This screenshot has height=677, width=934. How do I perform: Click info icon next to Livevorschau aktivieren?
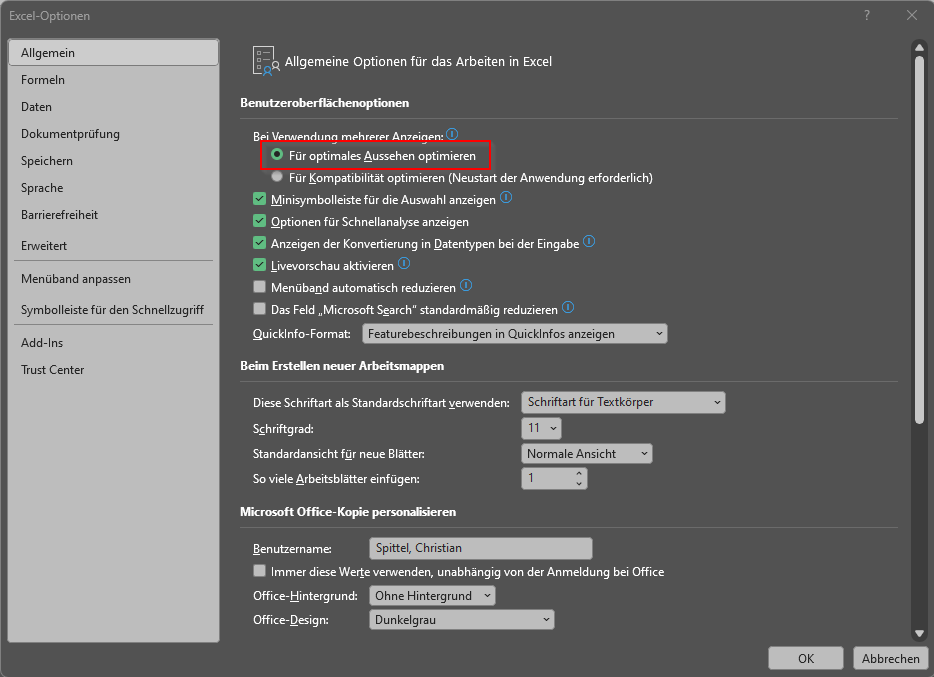[404, 263]
